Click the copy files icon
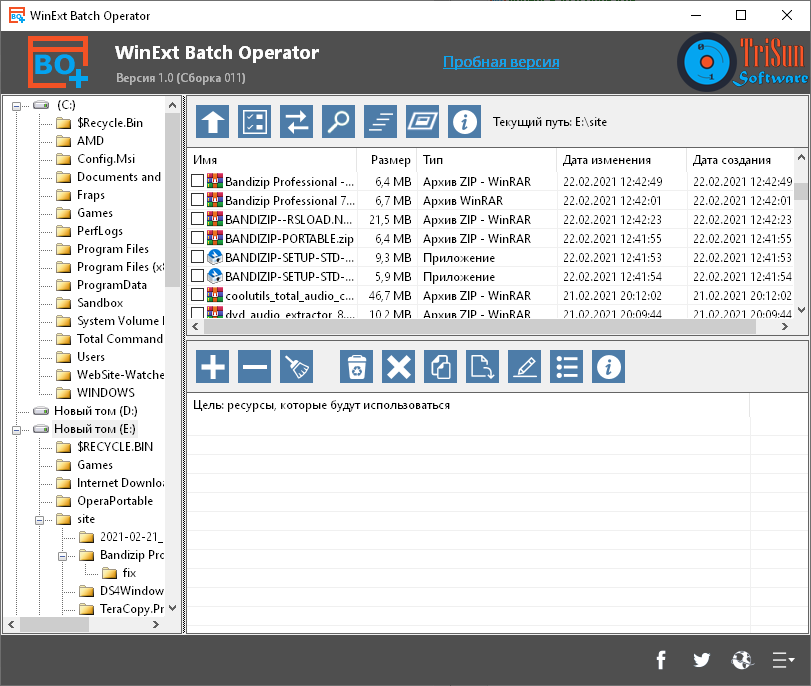 coord(440,366)
